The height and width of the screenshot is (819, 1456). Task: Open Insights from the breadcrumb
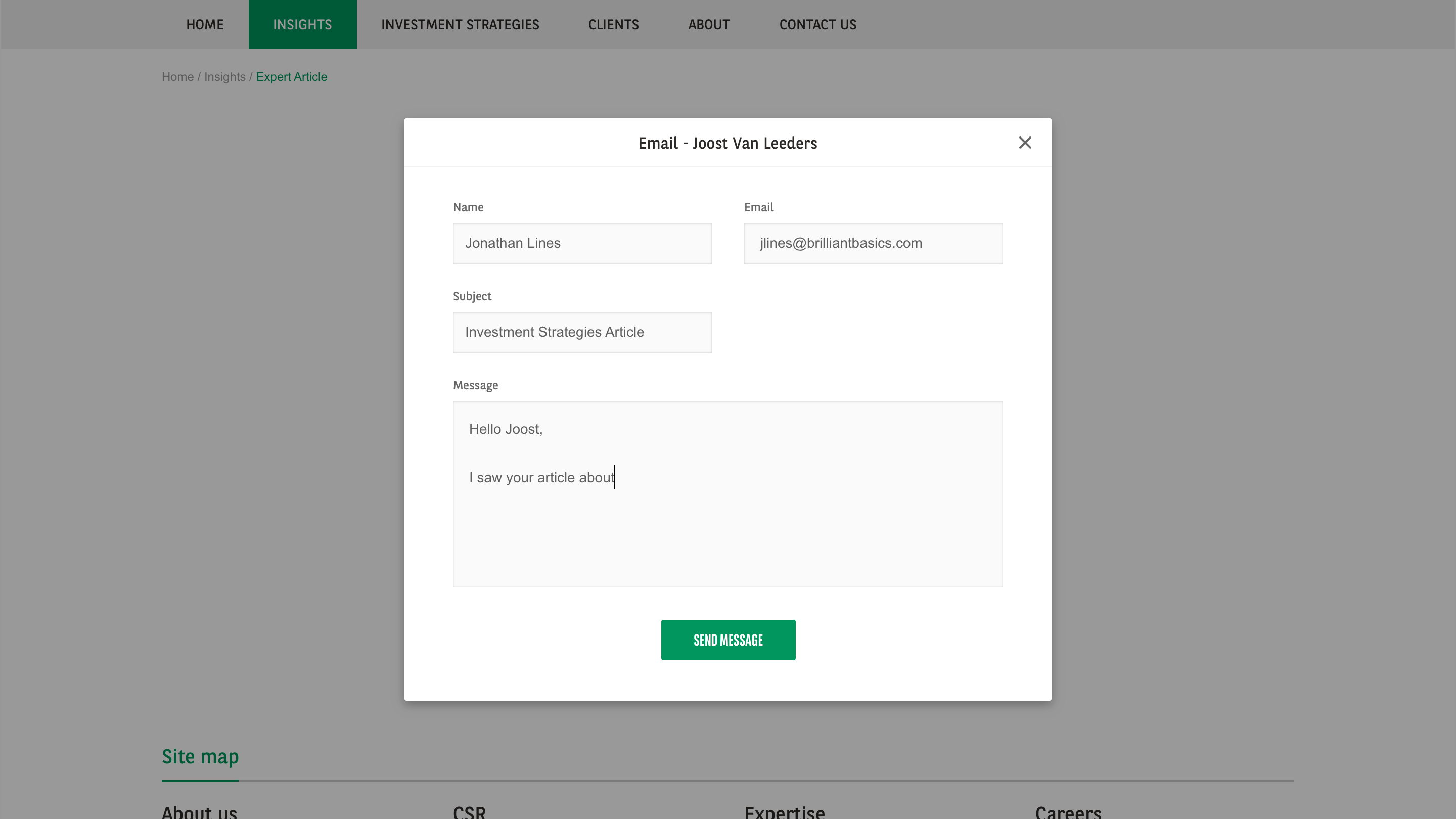(225, 77)
